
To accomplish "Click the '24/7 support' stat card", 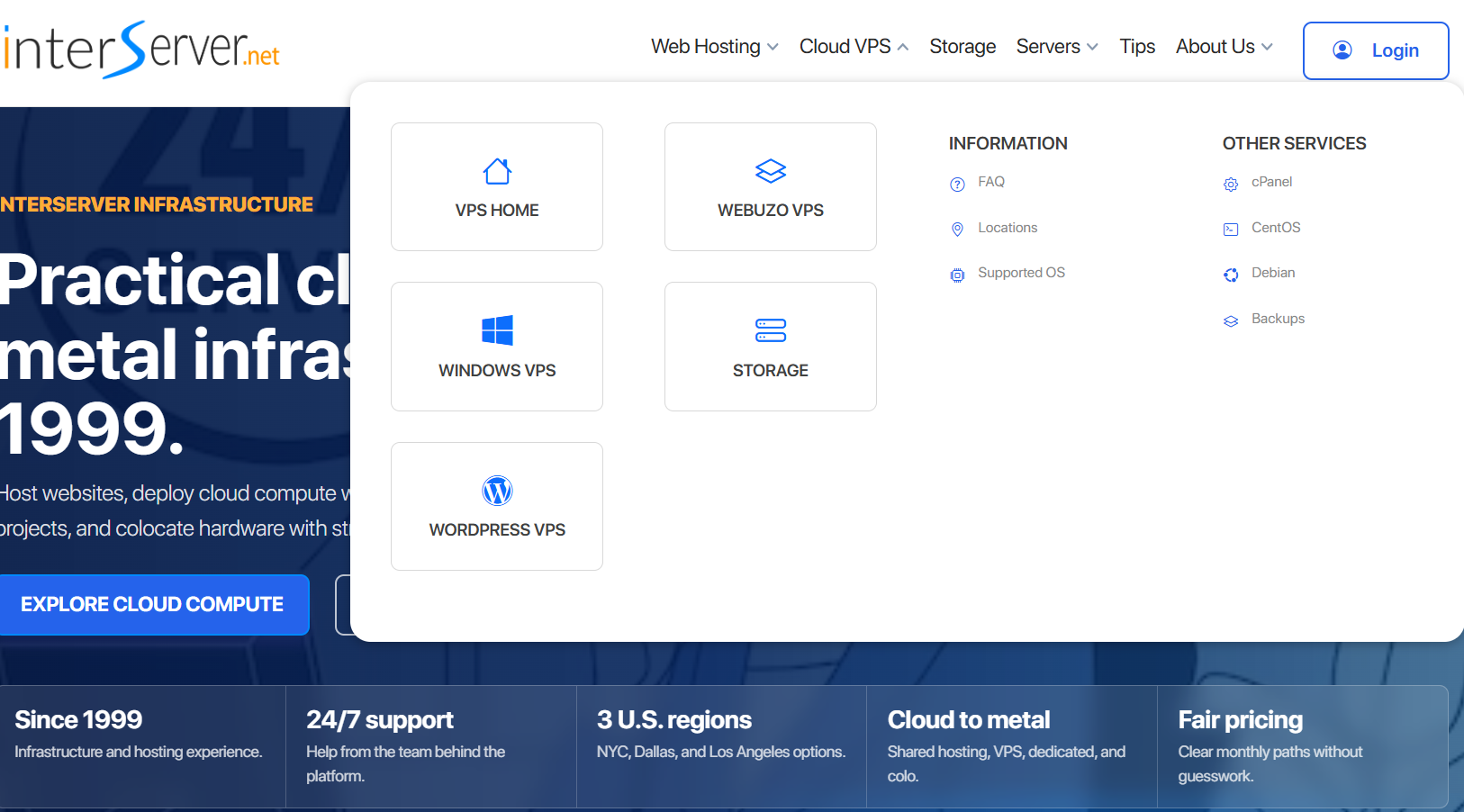I will pos(431,746).
